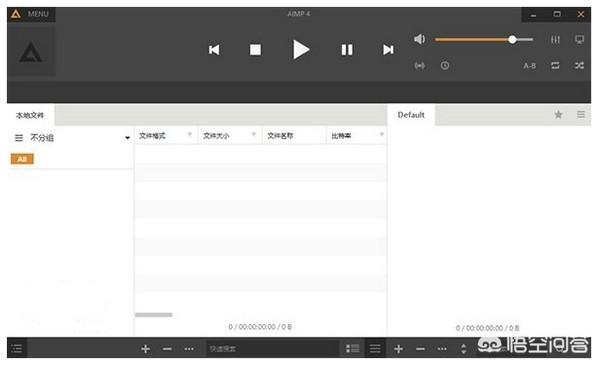Minimize the AIMP window
This screenshot has height=365, width=600.
pos(533,15)
